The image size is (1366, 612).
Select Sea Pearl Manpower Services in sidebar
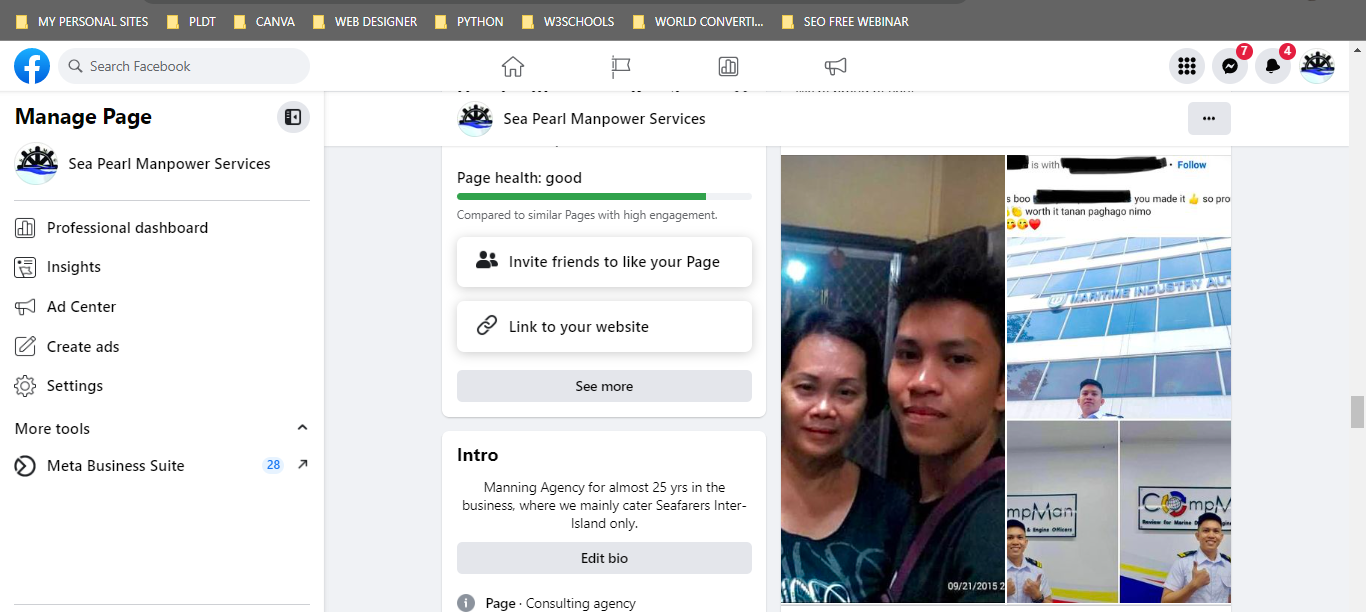click(x=162, y=164)
